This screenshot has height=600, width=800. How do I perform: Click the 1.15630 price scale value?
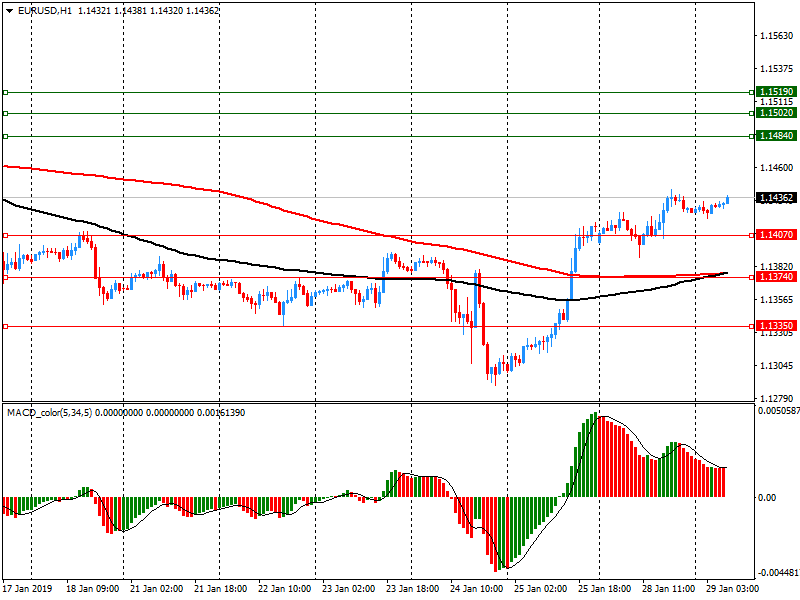(x=777, y=36)
